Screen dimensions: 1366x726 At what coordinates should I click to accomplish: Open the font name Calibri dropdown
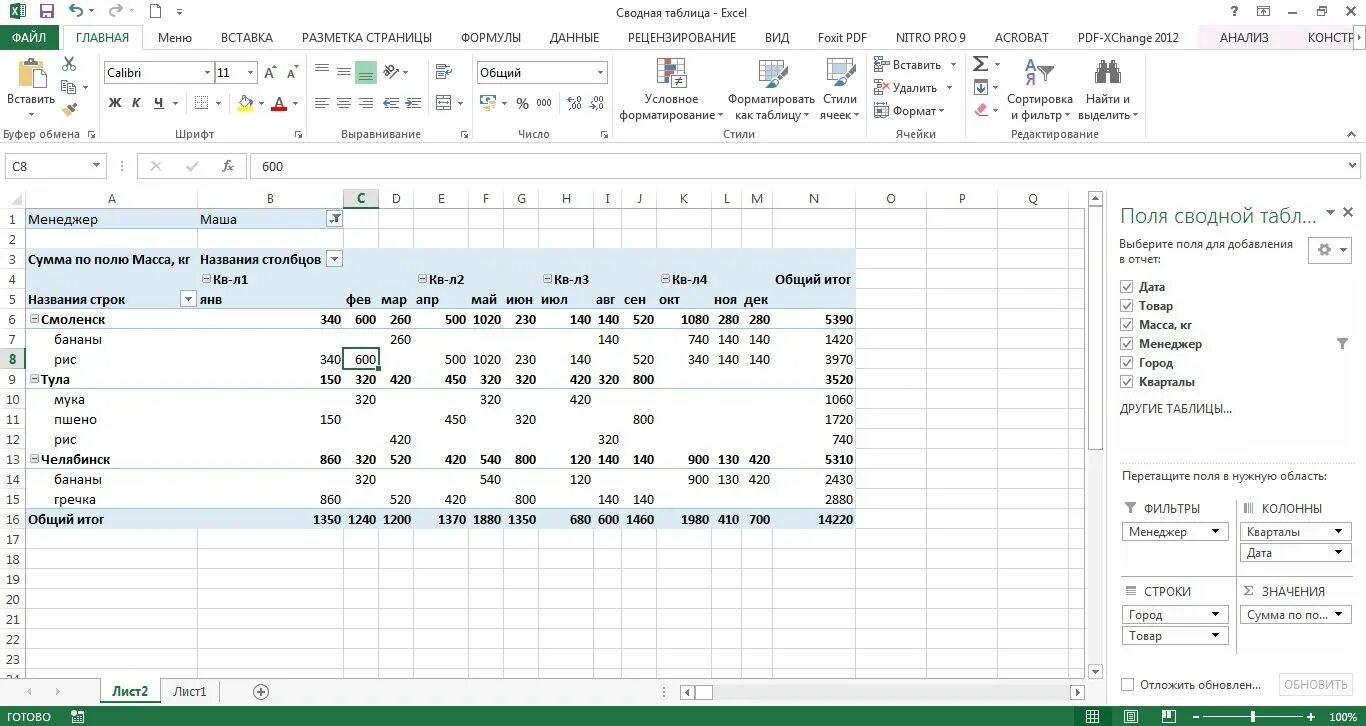tap(207, 73)
